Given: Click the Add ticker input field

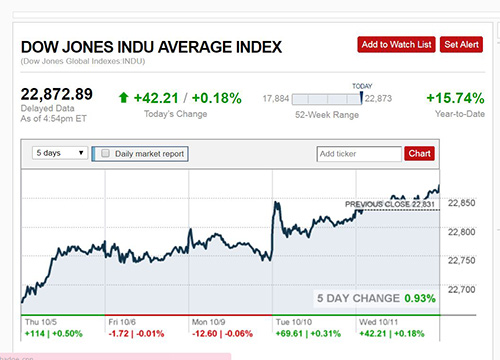Looking at the screenshot, I should coord(359,154).
